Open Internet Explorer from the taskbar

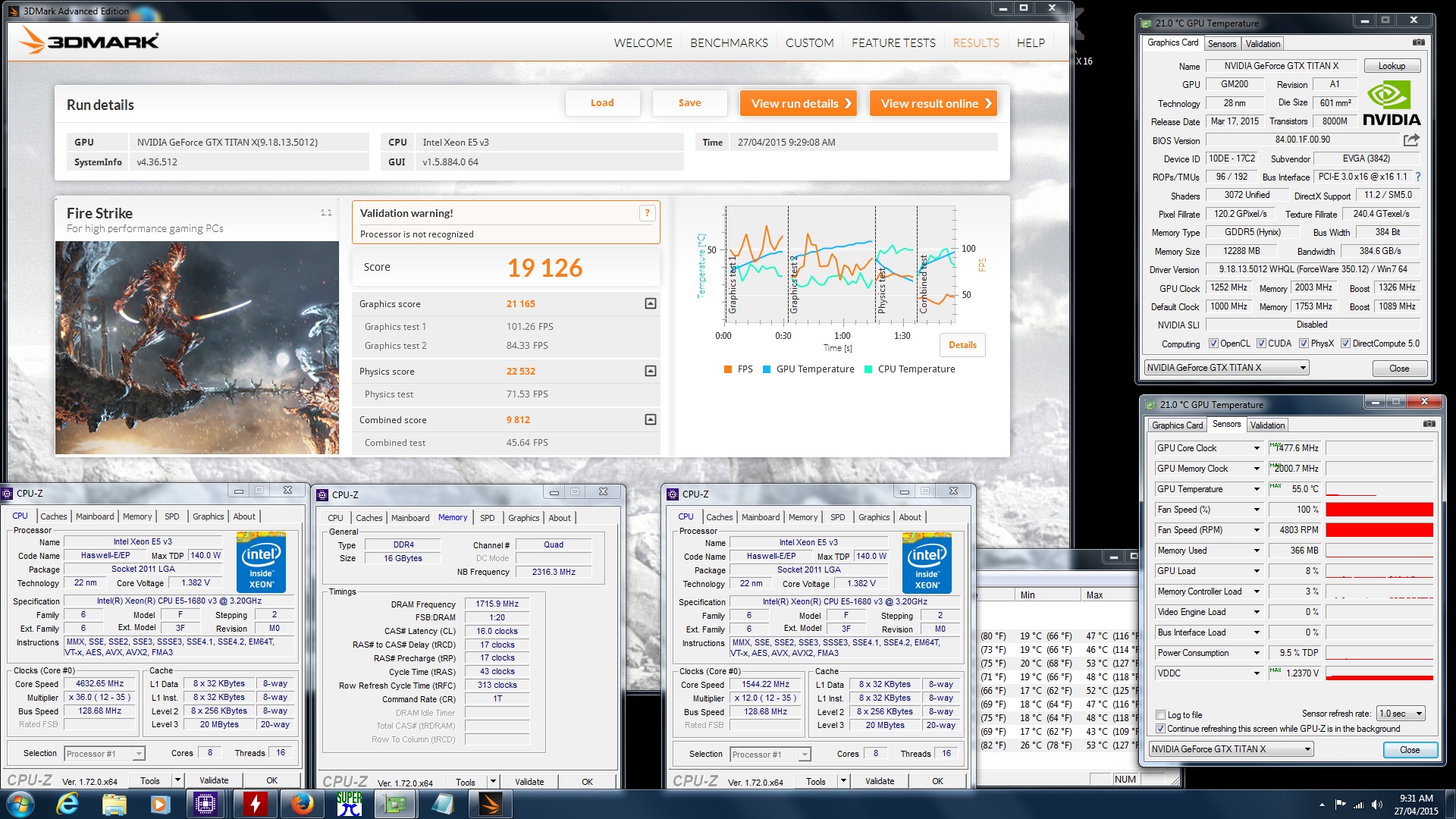[67, 804]
